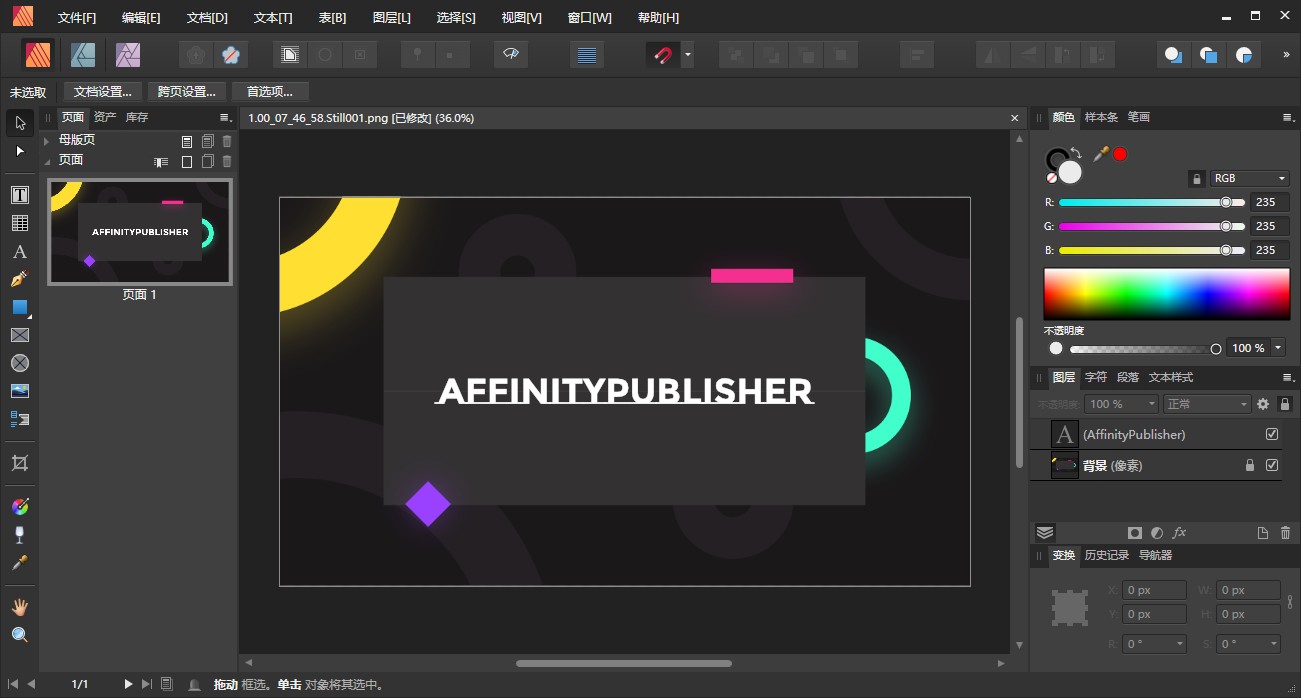Switch to the 历史记录 tab
This screenshot has width=1301, height=698.
pos(1107,555)
